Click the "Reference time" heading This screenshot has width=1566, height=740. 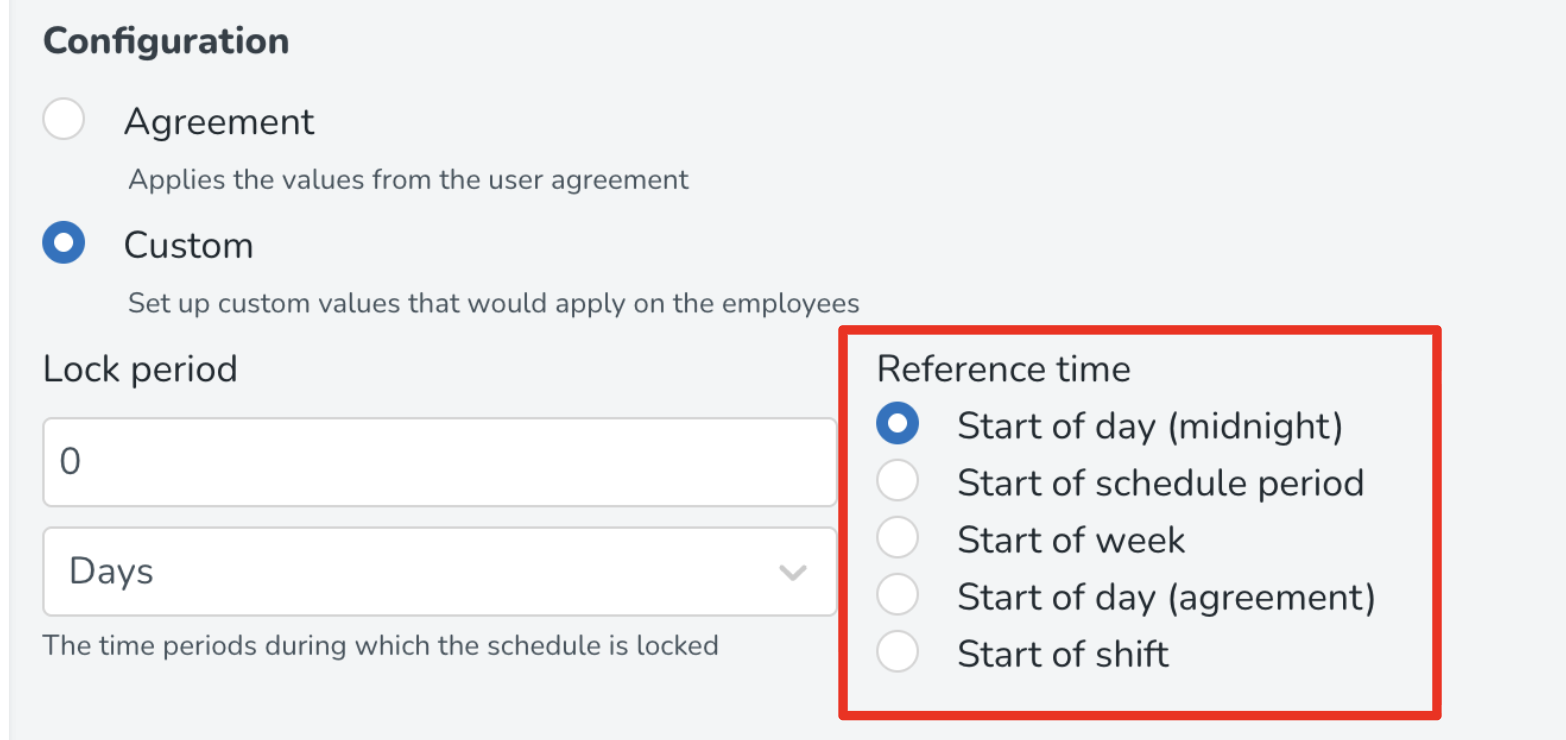[x=1003, y=369]
